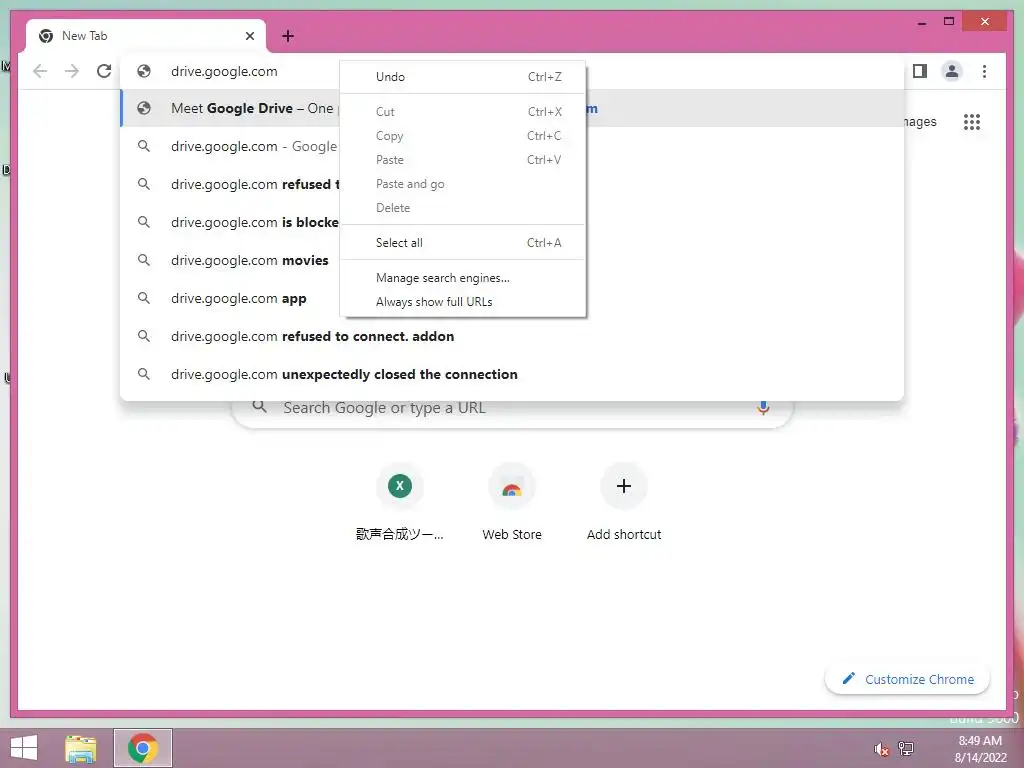Open a new tab with plus button
This screenshot has height=768, width=1024.
point(288,36)
